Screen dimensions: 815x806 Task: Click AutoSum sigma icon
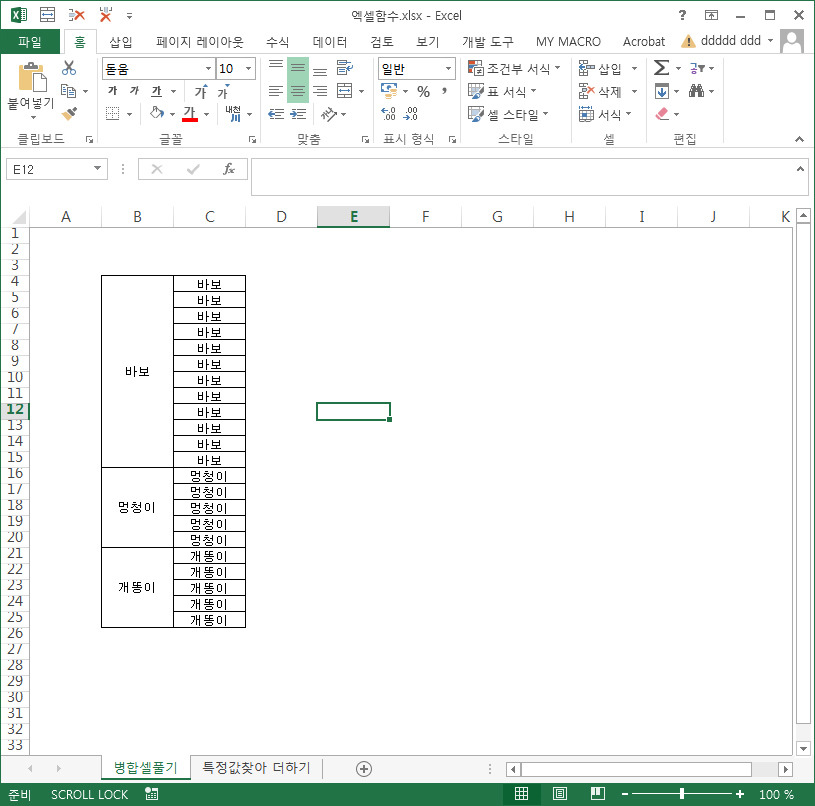(x=661, y=68)
